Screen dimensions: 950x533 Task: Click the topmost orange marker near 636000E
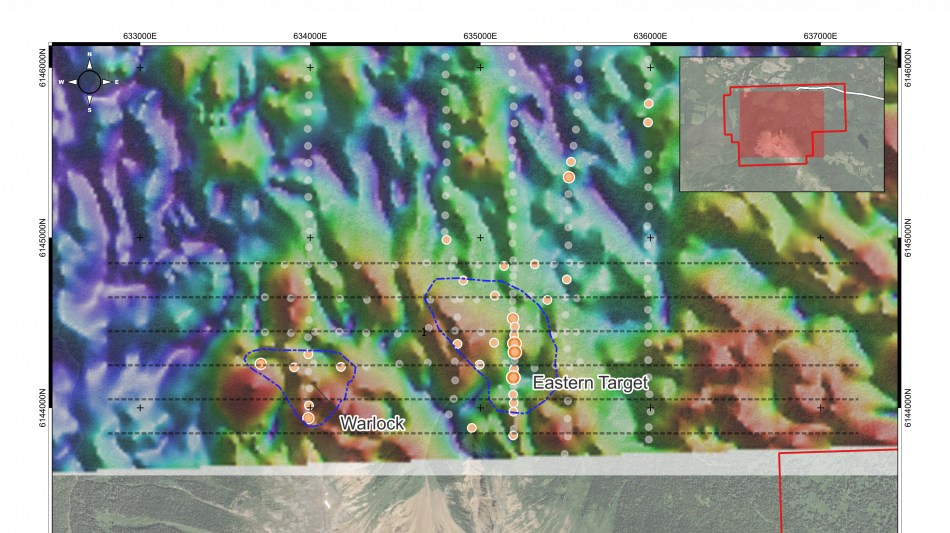[x=649, y=103]
